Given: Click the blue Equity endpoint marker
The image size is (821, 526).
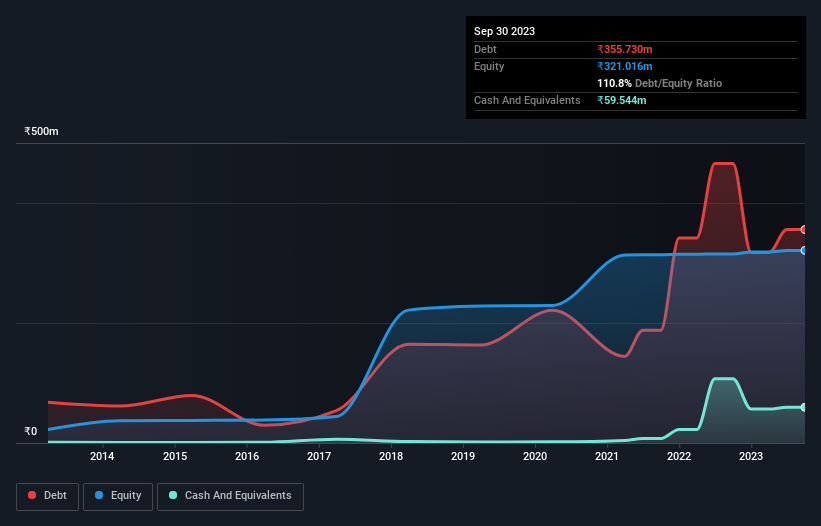Looking at the screenshot, I should [x=804, y=251].
